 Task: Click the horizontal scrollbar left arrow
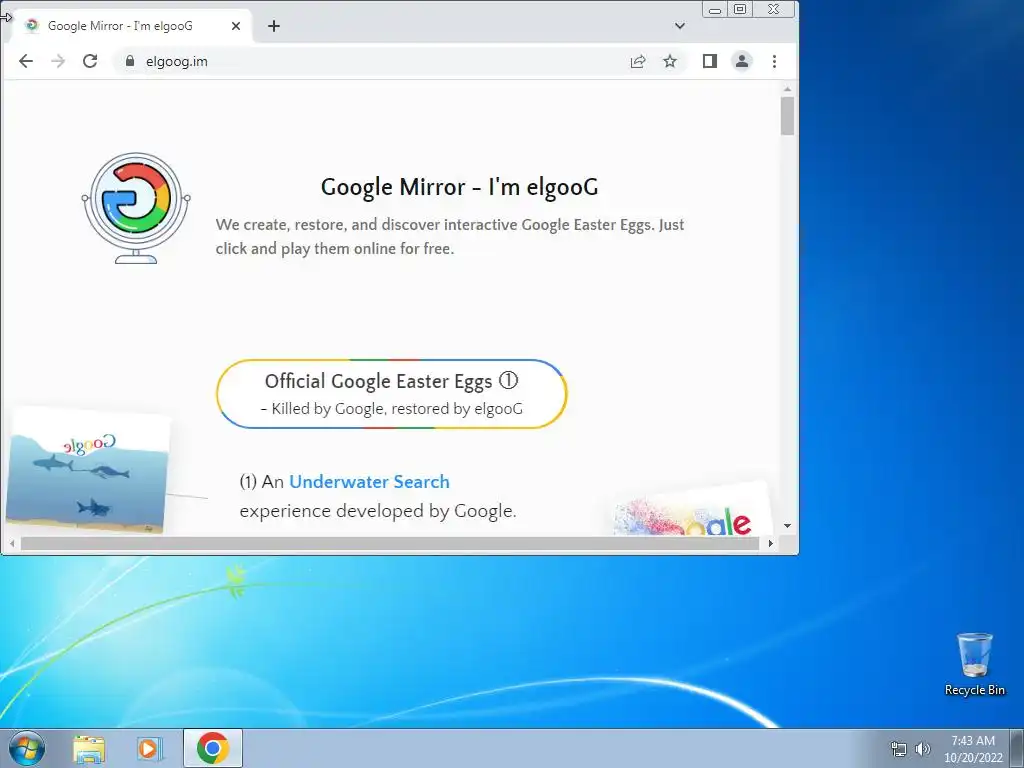coord(12,543)
